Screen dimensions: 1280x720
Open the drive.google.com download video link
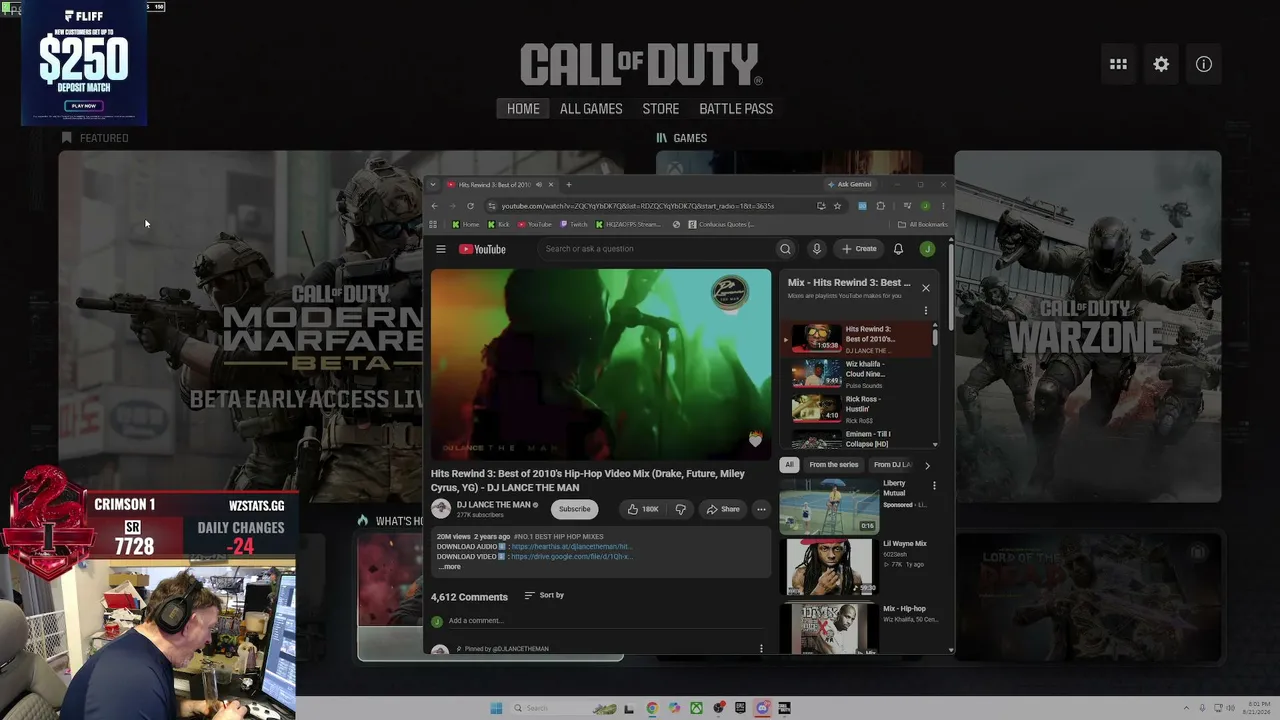click(572, 556)
